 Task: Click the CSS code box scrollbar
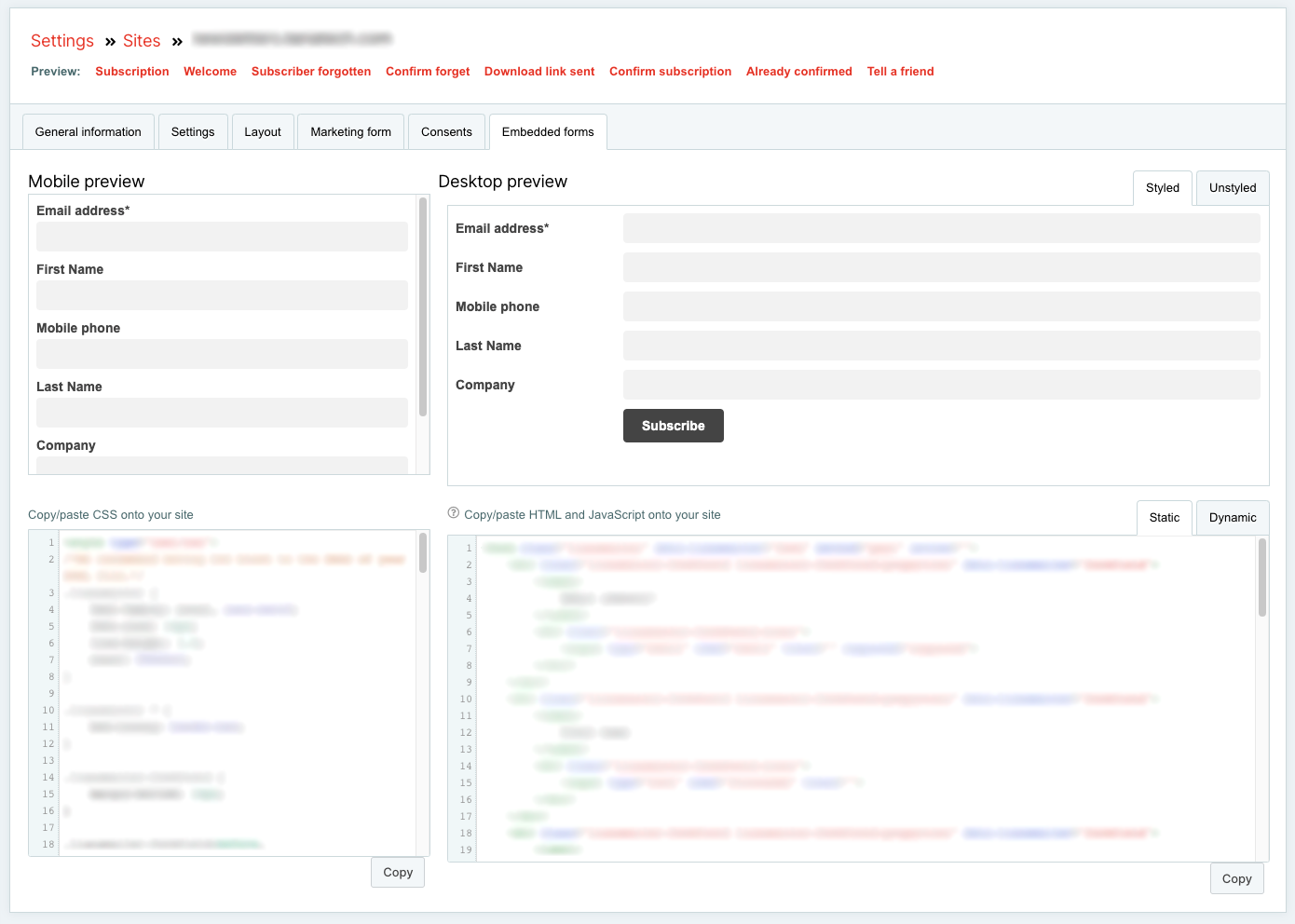tap(423, 552)
